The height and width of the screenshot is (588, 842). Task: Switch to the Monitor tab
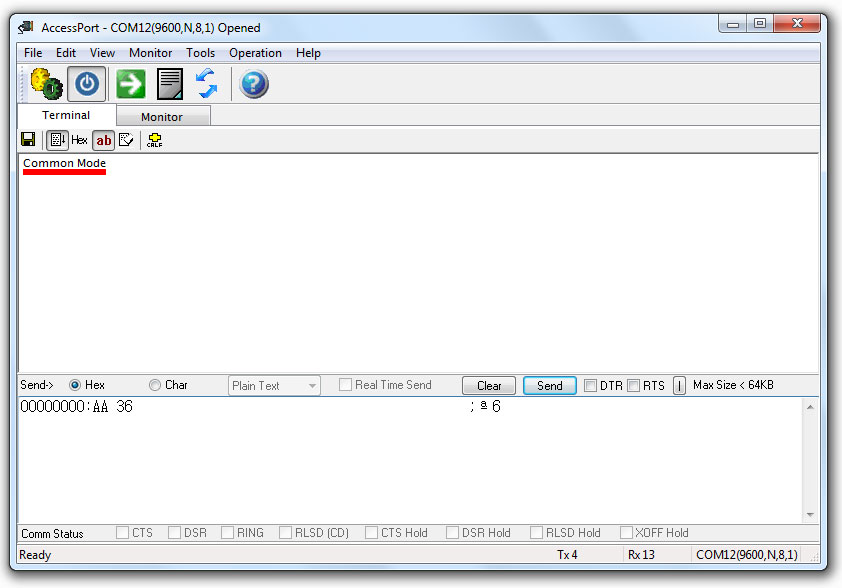pos(163,117)
